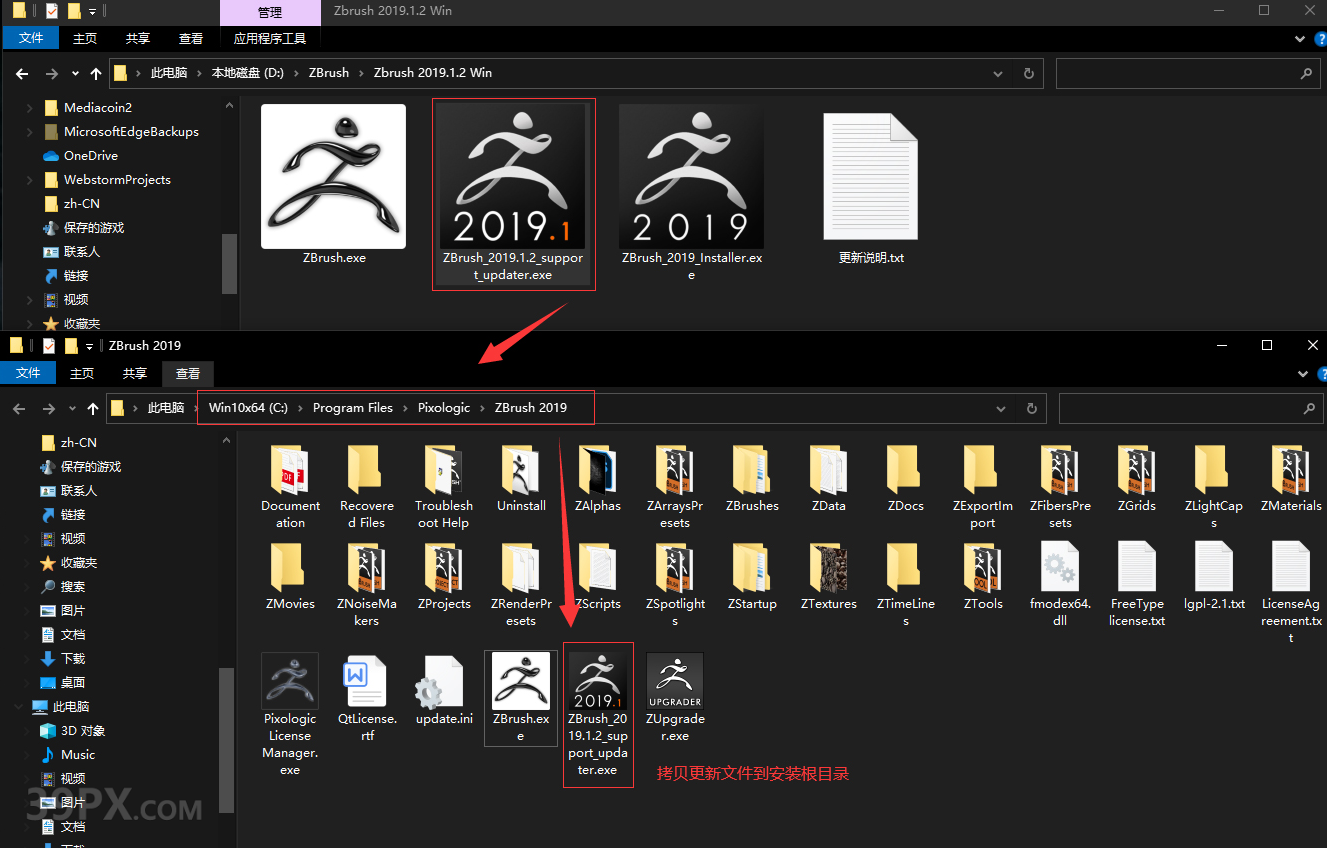Go up one level in top window

point(96,73)
